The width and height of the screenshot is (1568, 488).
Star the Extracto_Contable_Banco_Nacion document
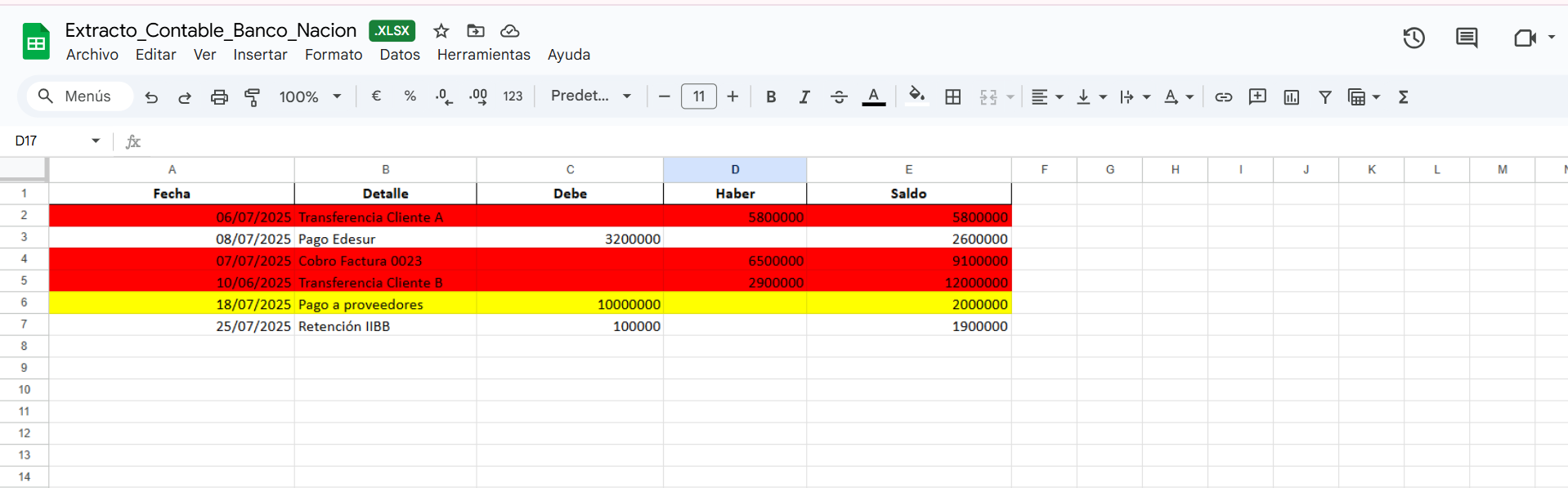pyautogui.click(x=441, y=31)
